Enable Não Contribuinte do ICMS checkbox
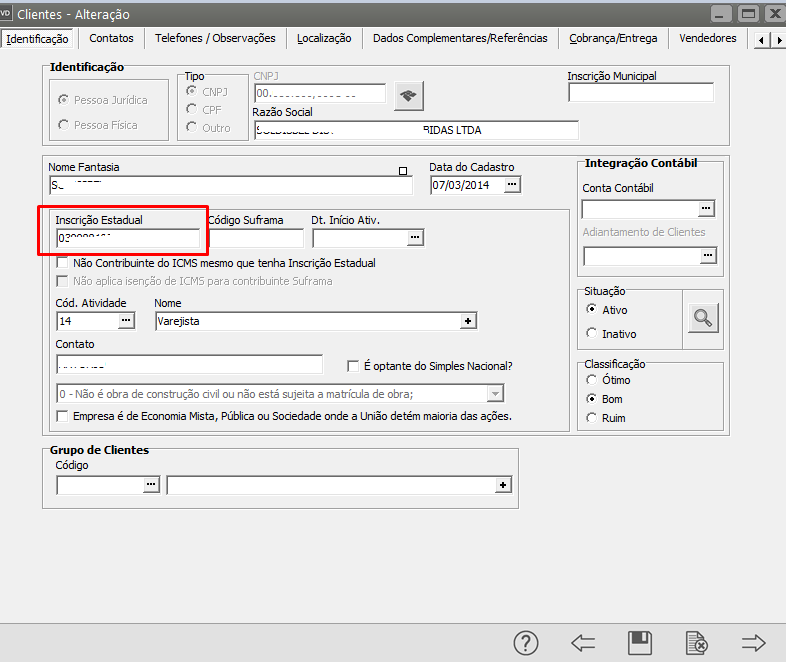The image size is (786, 662). tap(63, 263)
